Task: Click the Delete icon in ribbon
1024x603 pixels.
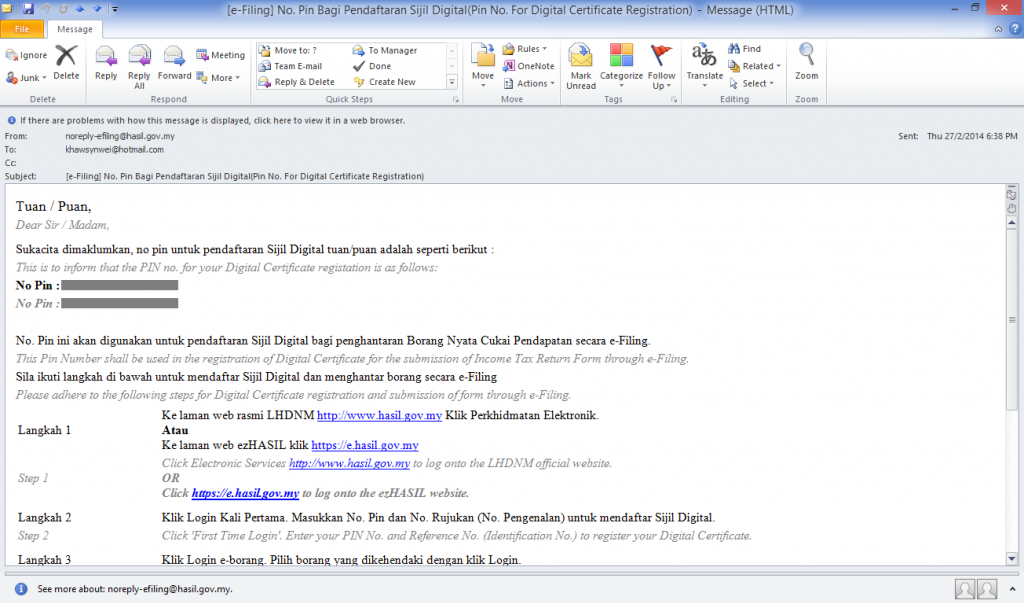Action: pos(66,62)
